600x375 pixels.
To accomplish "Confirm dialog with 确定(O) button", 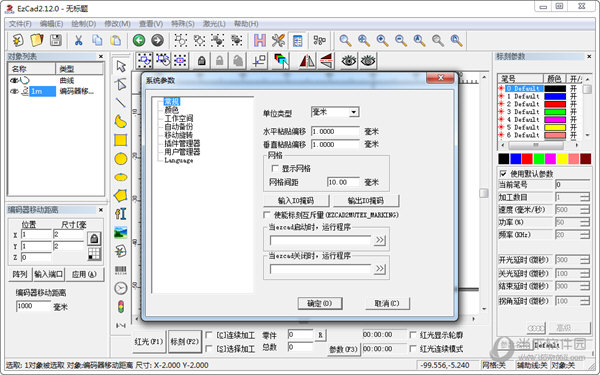I will point(320,303).
